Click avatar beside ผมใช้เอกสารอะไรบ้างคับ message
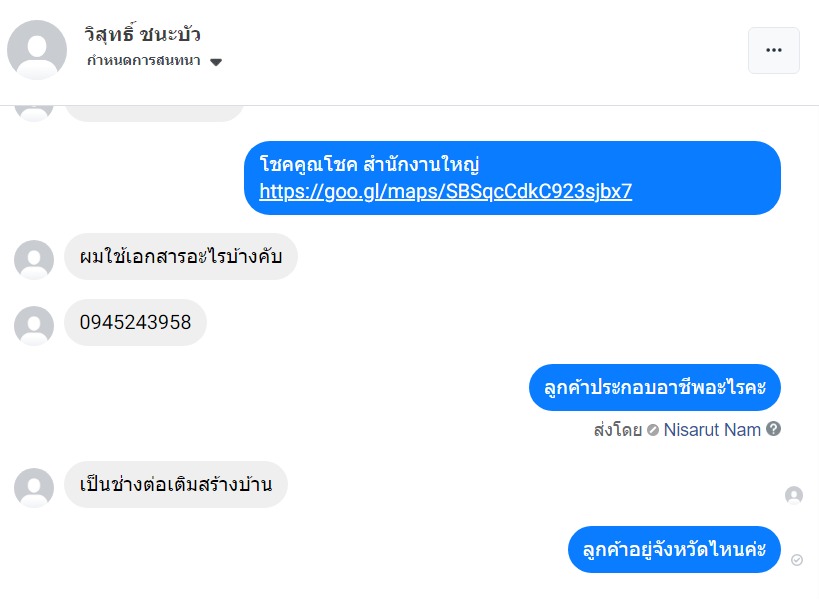Image resolution: width=819 pixels, height=601 pixels. (x=34, y=259)
